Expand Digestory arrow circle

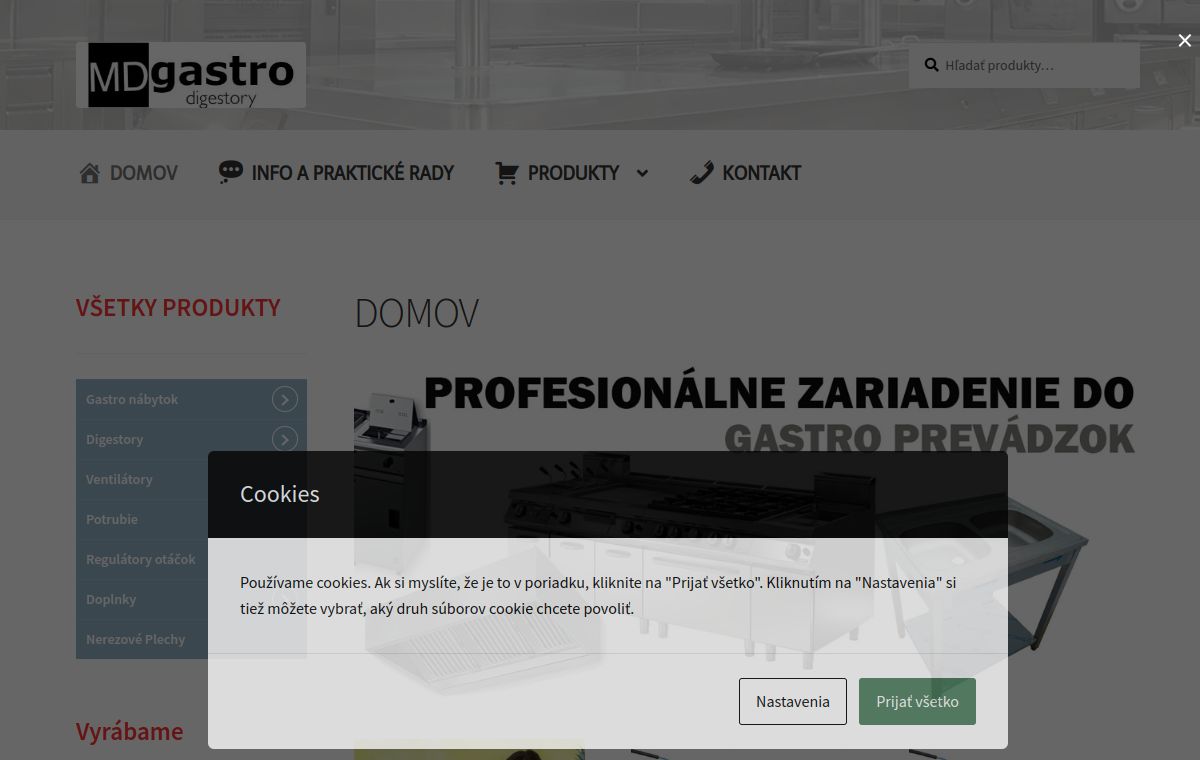click(x=285, y=439)
